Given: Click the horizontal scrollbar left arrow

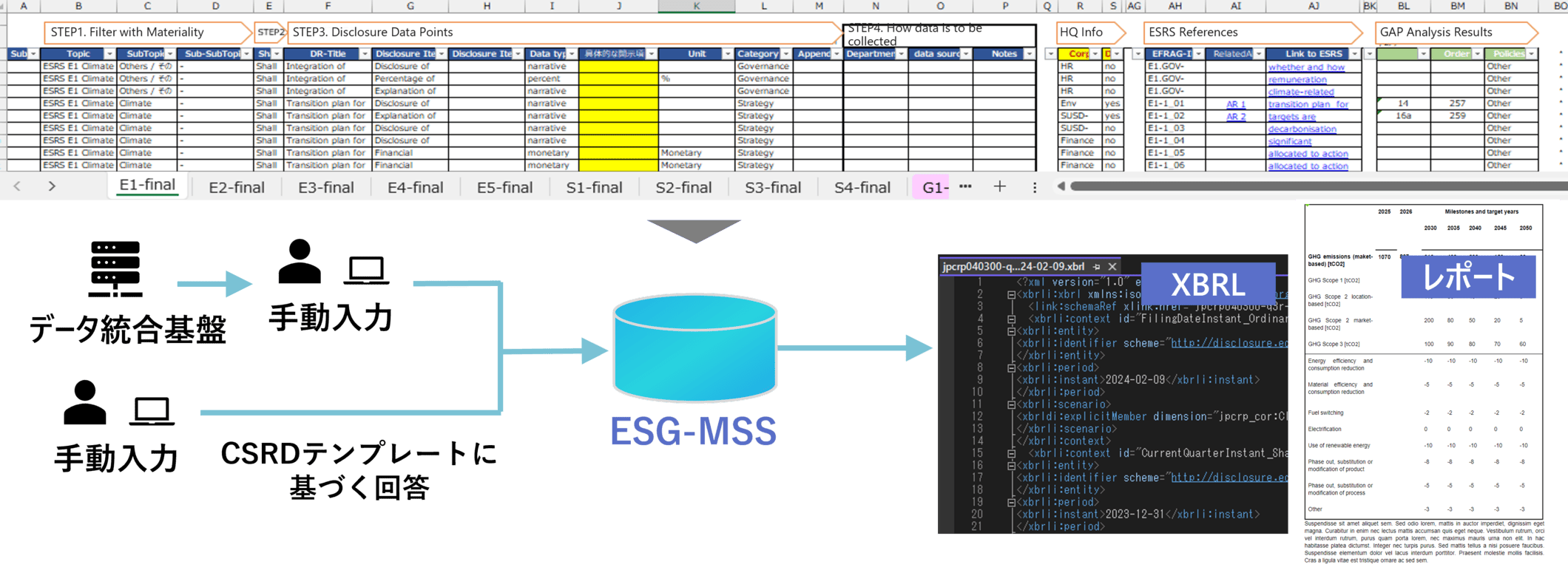Looking at the screenshot, I should tap(1061, 186).
